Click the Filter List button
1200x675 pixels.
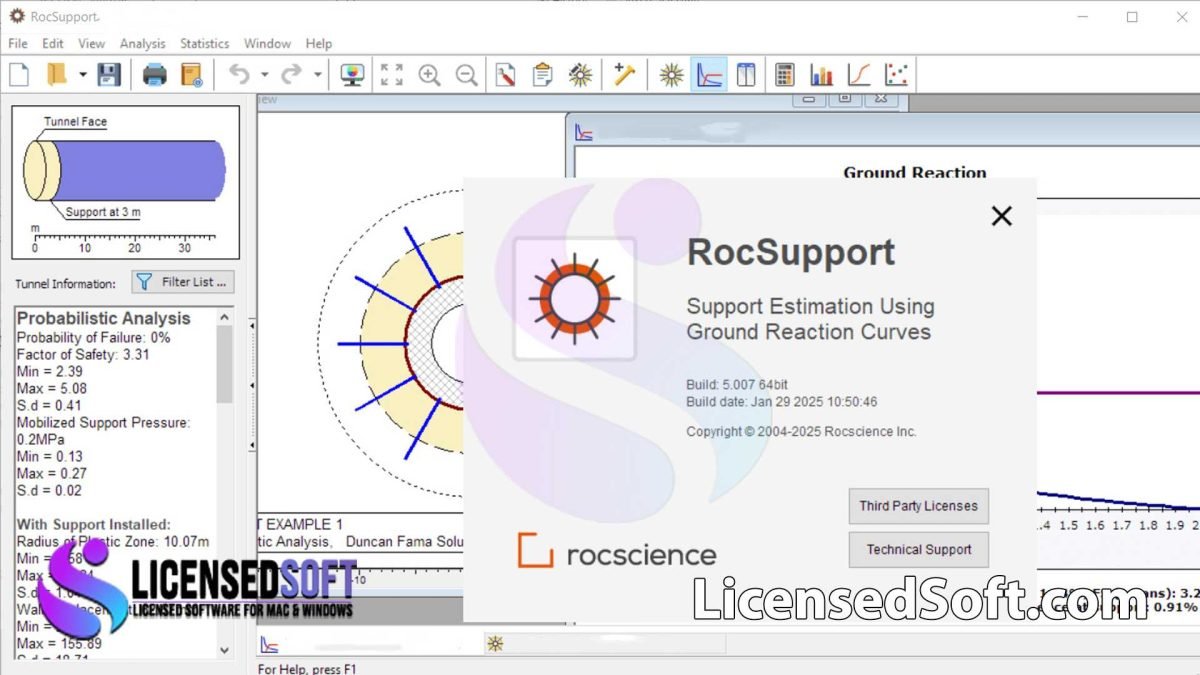(184, 282)
